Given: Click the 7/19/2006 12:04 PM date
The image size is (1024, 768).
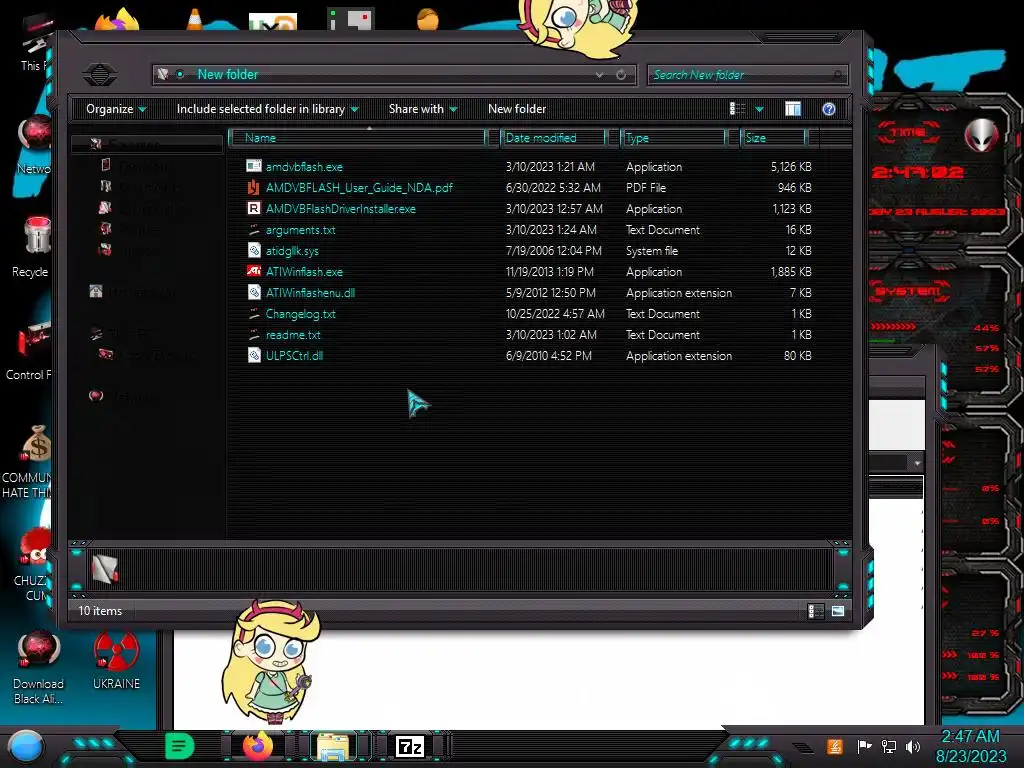Looking at the screenshot, I should click(x=554, y=251).
